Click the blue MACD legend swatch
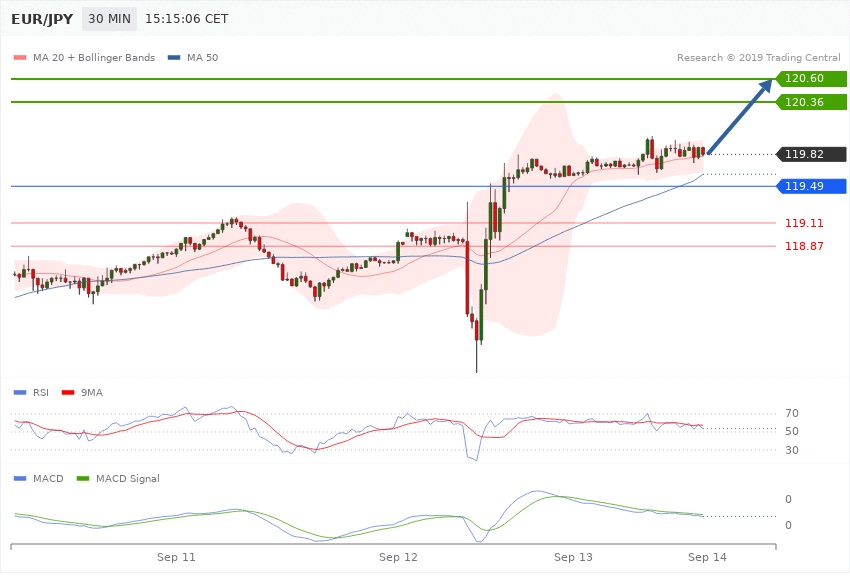Viewport: 850px width, 576px height. point(20,479)
